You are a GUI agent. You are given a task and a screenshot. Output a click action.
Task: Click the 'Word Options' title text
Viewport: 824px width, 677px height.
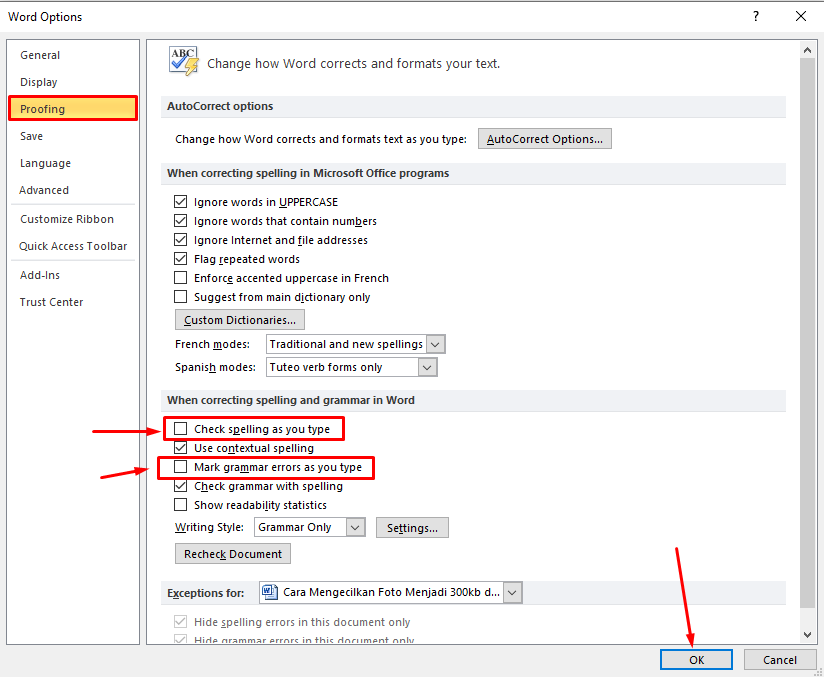[45, 17]
